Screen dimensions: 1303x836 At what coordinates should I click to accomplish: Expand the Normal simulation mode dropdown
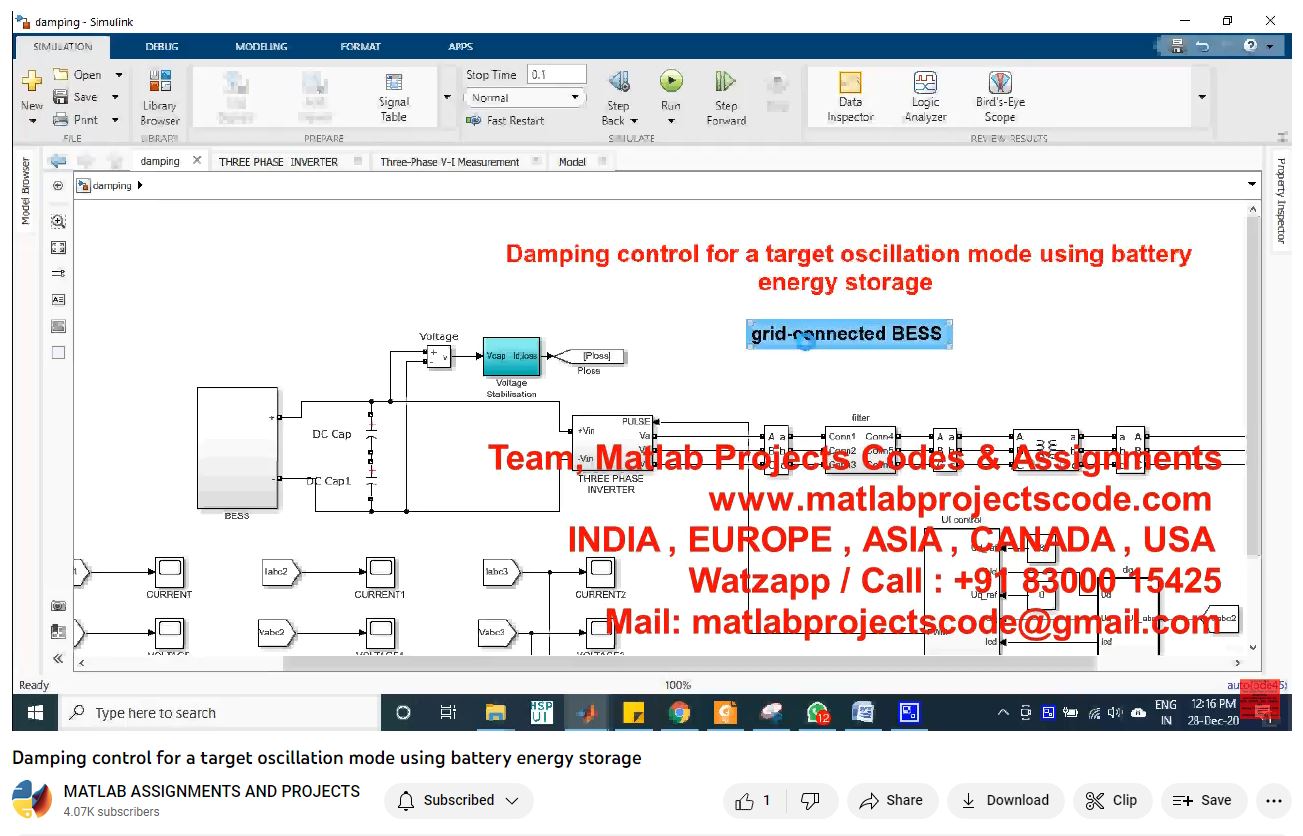524,98
